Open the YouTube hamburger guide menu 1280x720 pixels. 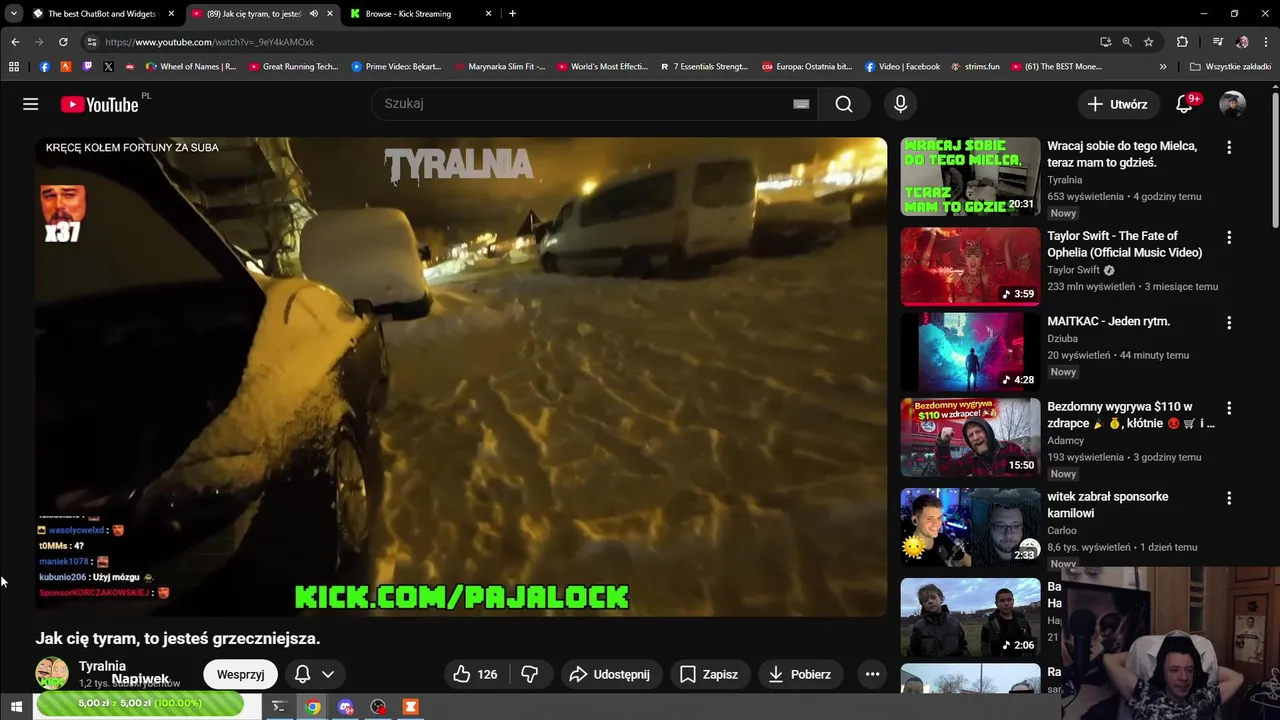31,104
